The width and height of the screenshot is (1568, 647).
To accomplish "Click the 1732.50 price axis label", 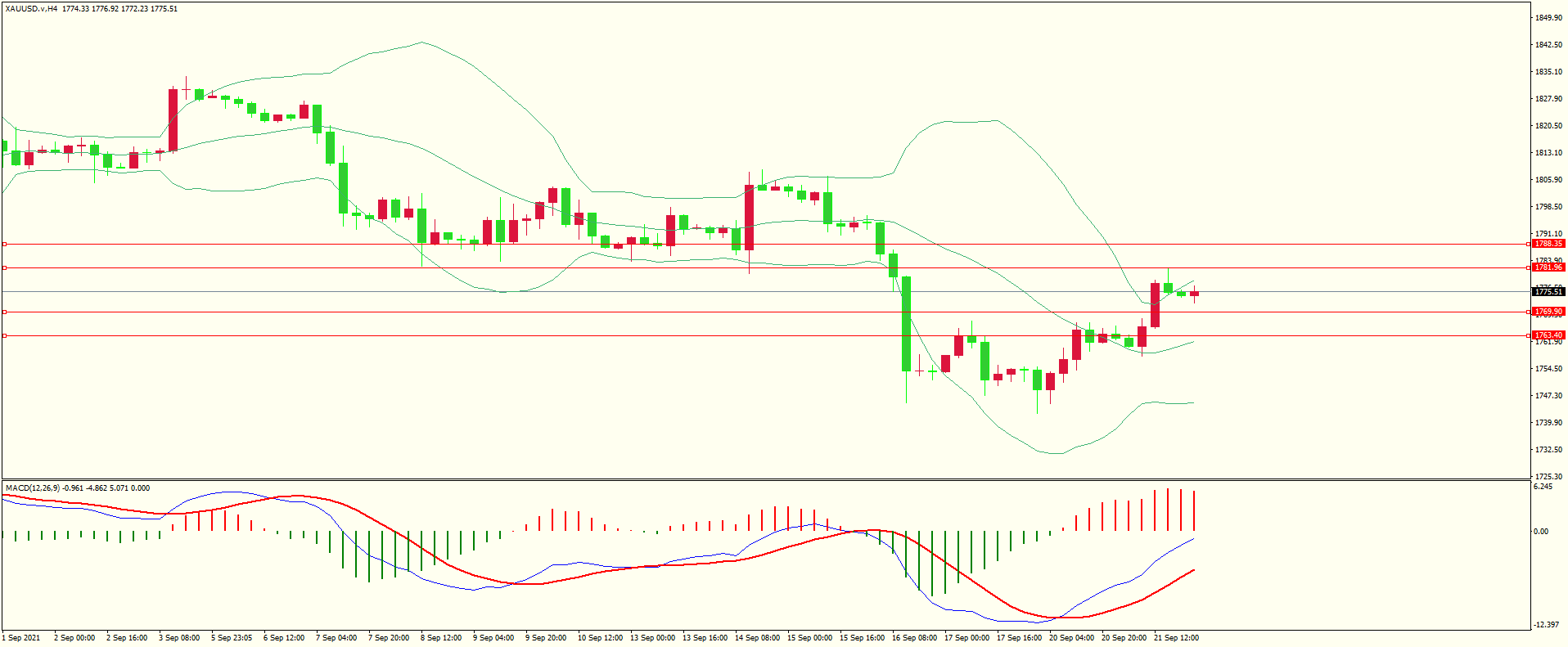I will [1548, 450].
